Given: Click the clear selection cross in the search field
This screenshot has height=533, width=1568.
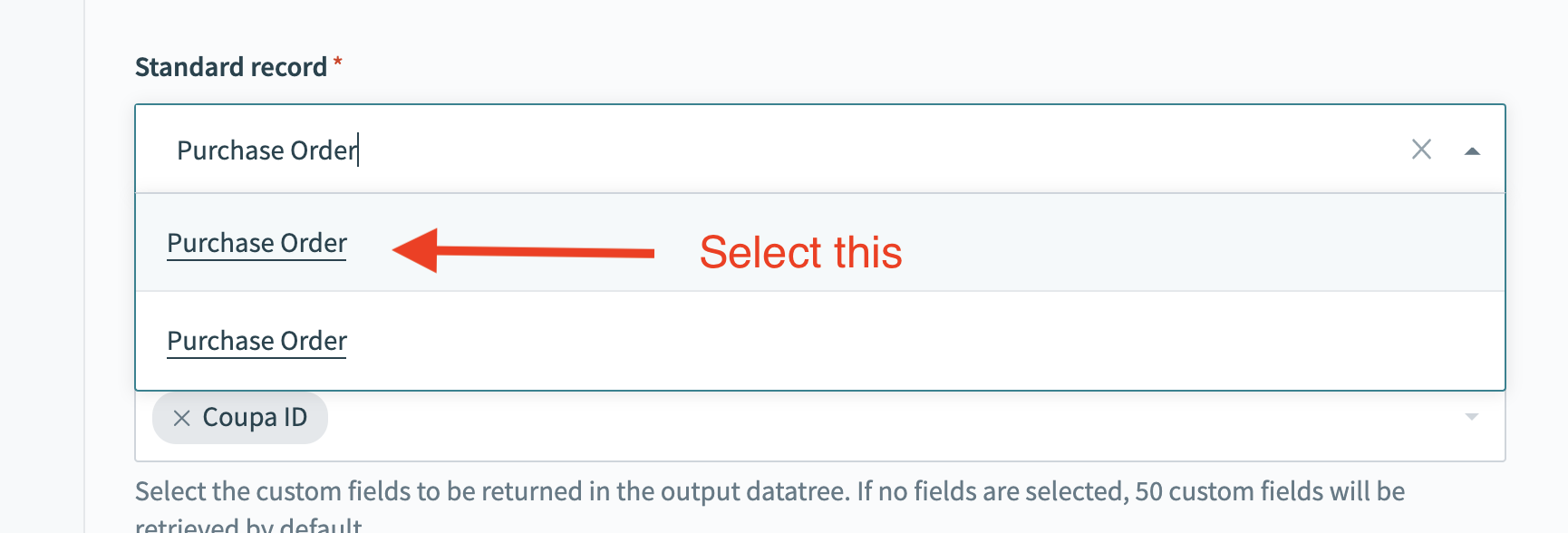Looking at the screenshot, I should coord(1421,149).
